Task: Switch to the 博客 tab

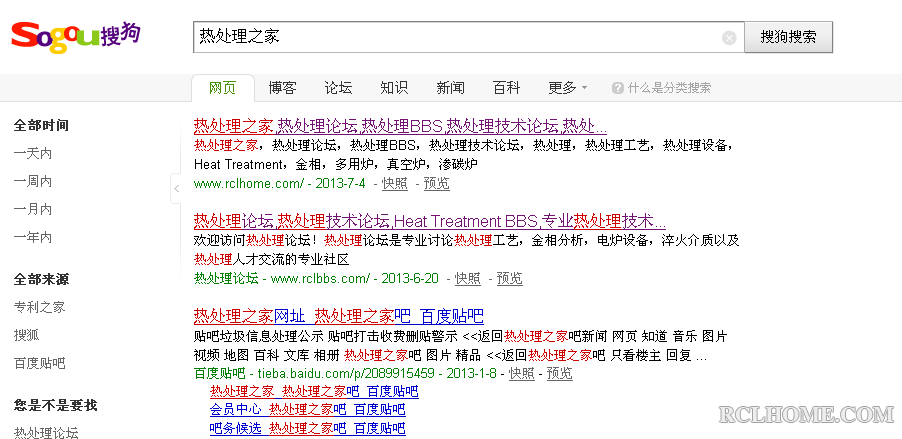Action: pos(282,88)
